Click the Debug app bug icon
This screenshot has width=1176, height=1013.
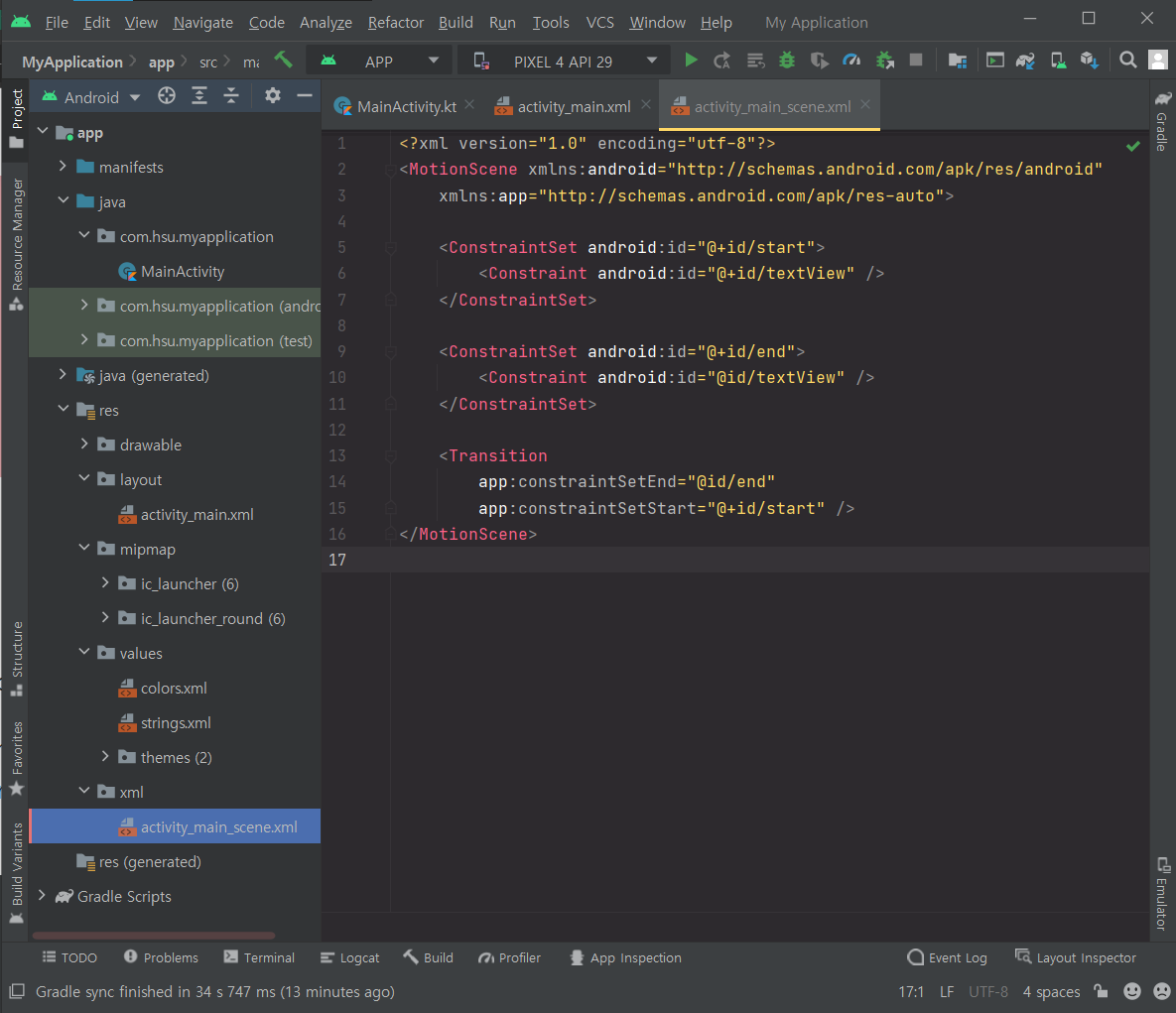click(x=787, y=61)
